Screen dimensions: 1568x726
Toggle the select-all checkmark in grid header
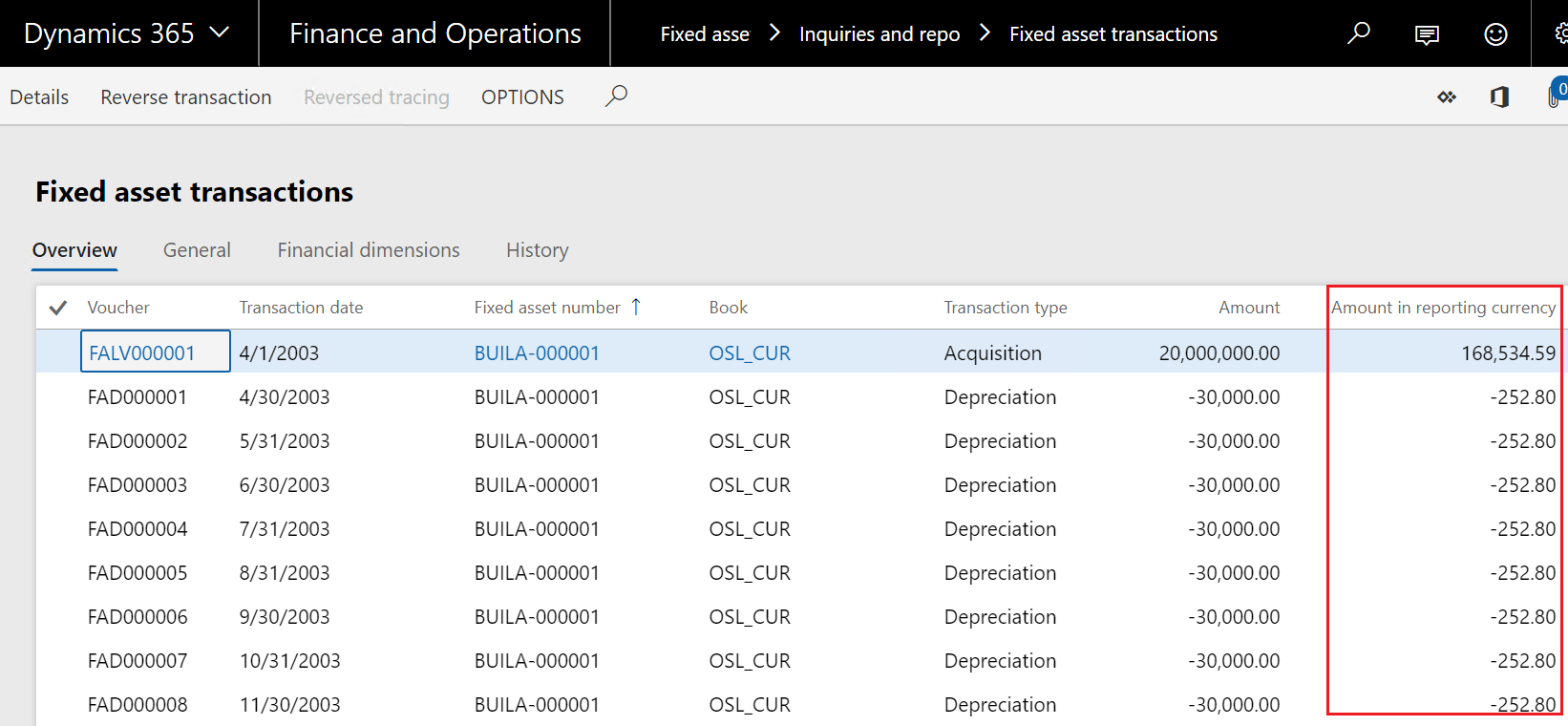tap(58, 308)
